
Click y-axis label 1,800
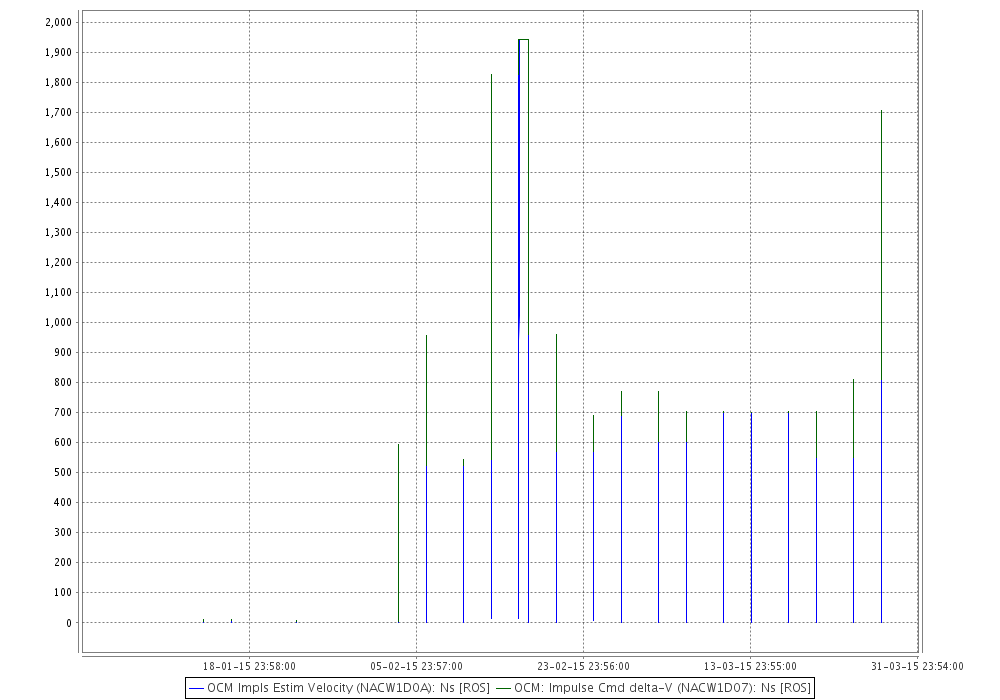click(x=58, y=82)
